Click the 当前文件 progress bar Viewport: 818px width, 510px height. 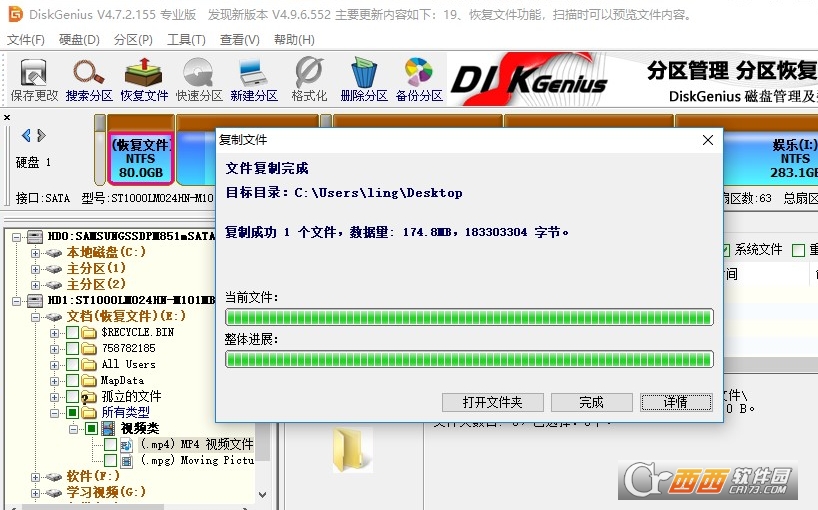[470, 317]
